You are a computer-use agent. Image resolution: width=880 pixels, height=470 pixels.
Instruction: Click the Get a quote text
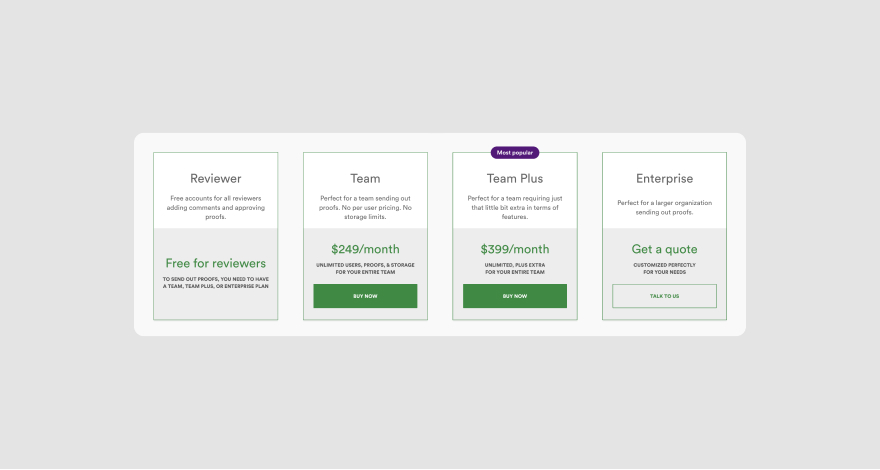coord(664,249)
